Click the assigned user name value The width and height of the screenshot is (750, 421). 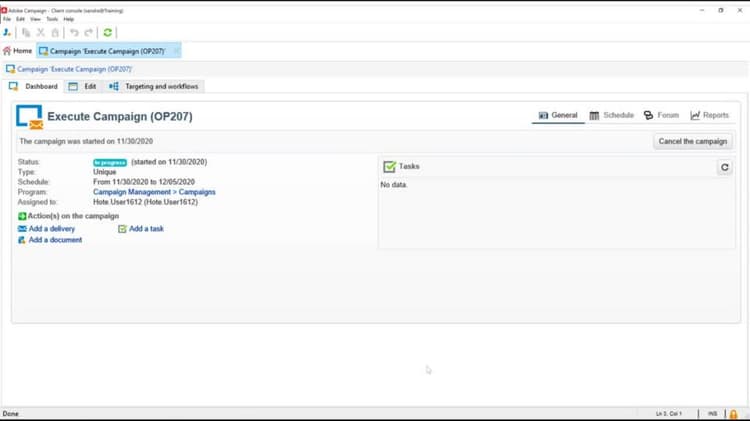click(x=145, y=202)
